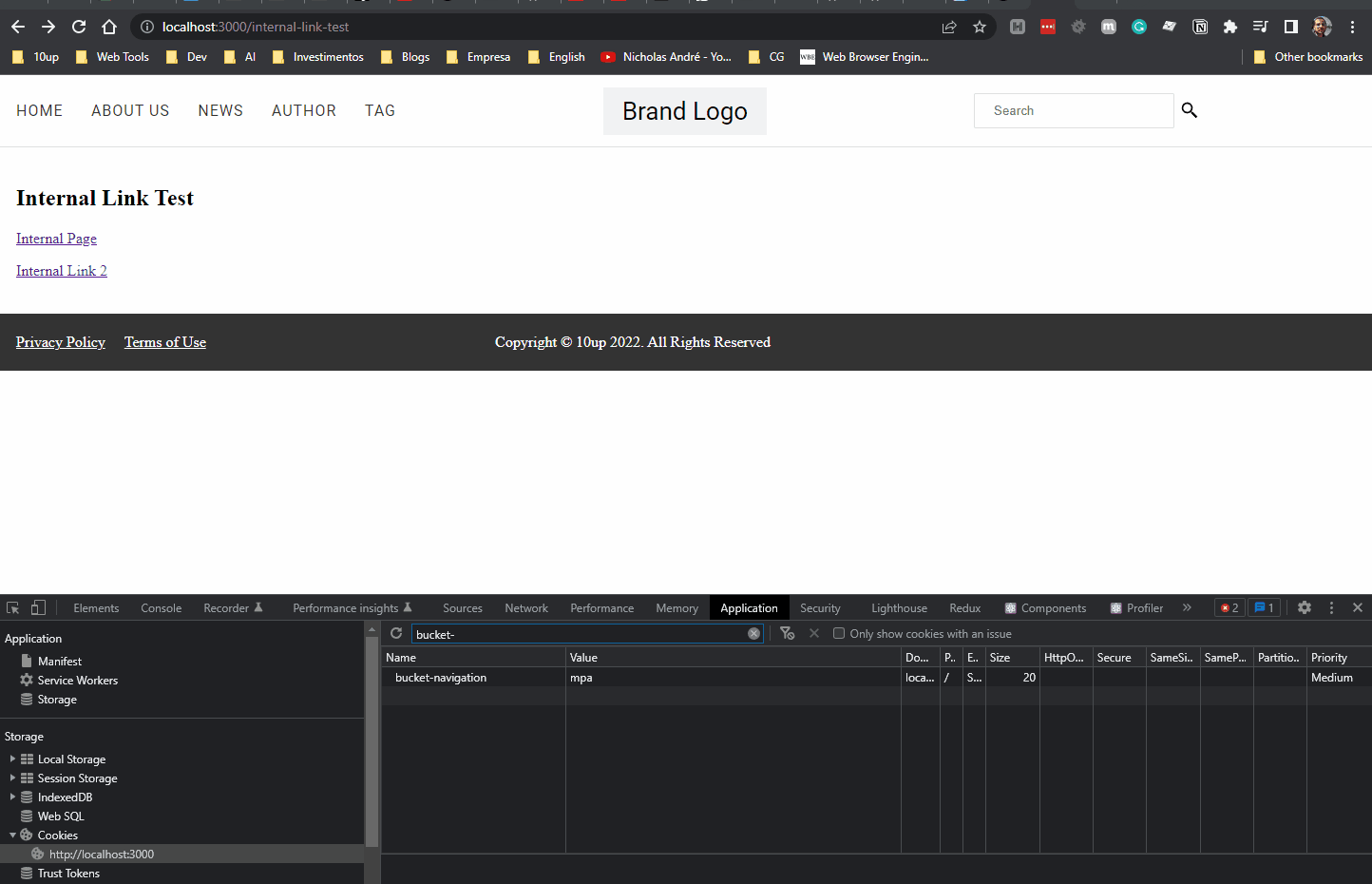Collapse the Cookies tree node
This screenshot has width=1372, height=884.
click(12, 835)
